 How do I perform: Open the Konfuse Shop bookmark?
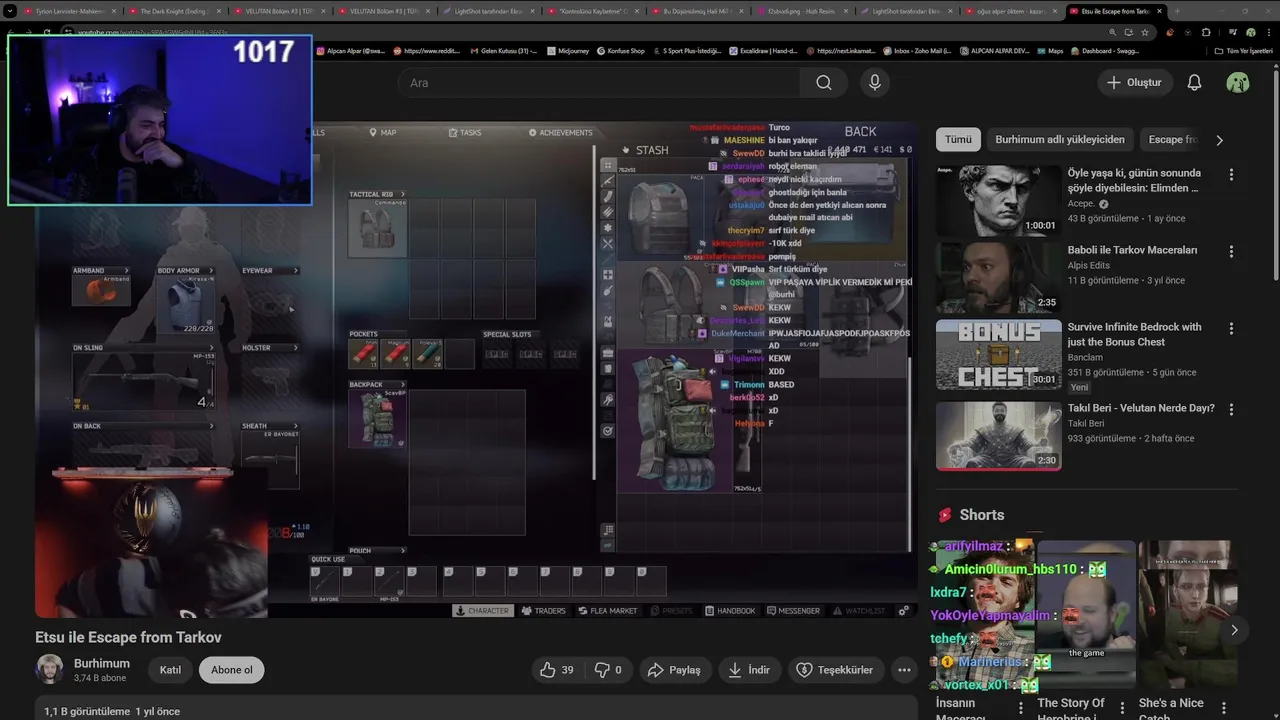pos(619,50)
